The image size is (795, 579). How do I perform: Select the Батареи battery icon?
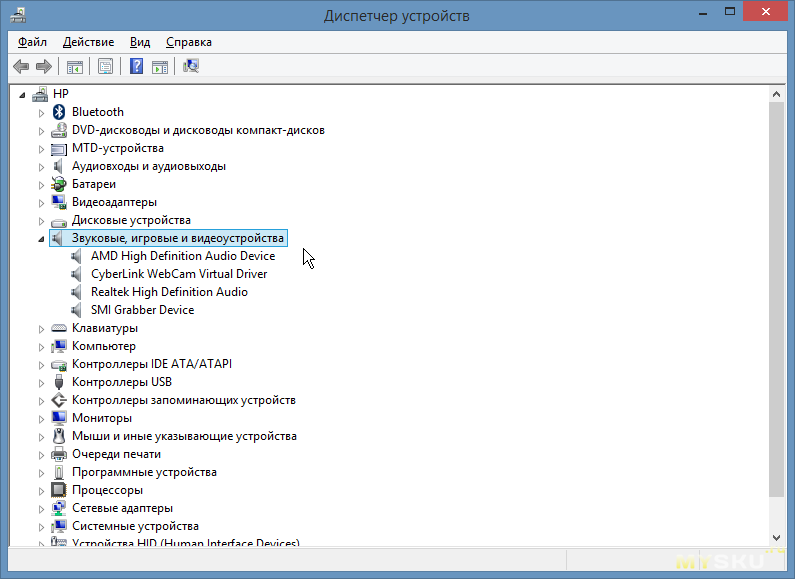[59, 184]
